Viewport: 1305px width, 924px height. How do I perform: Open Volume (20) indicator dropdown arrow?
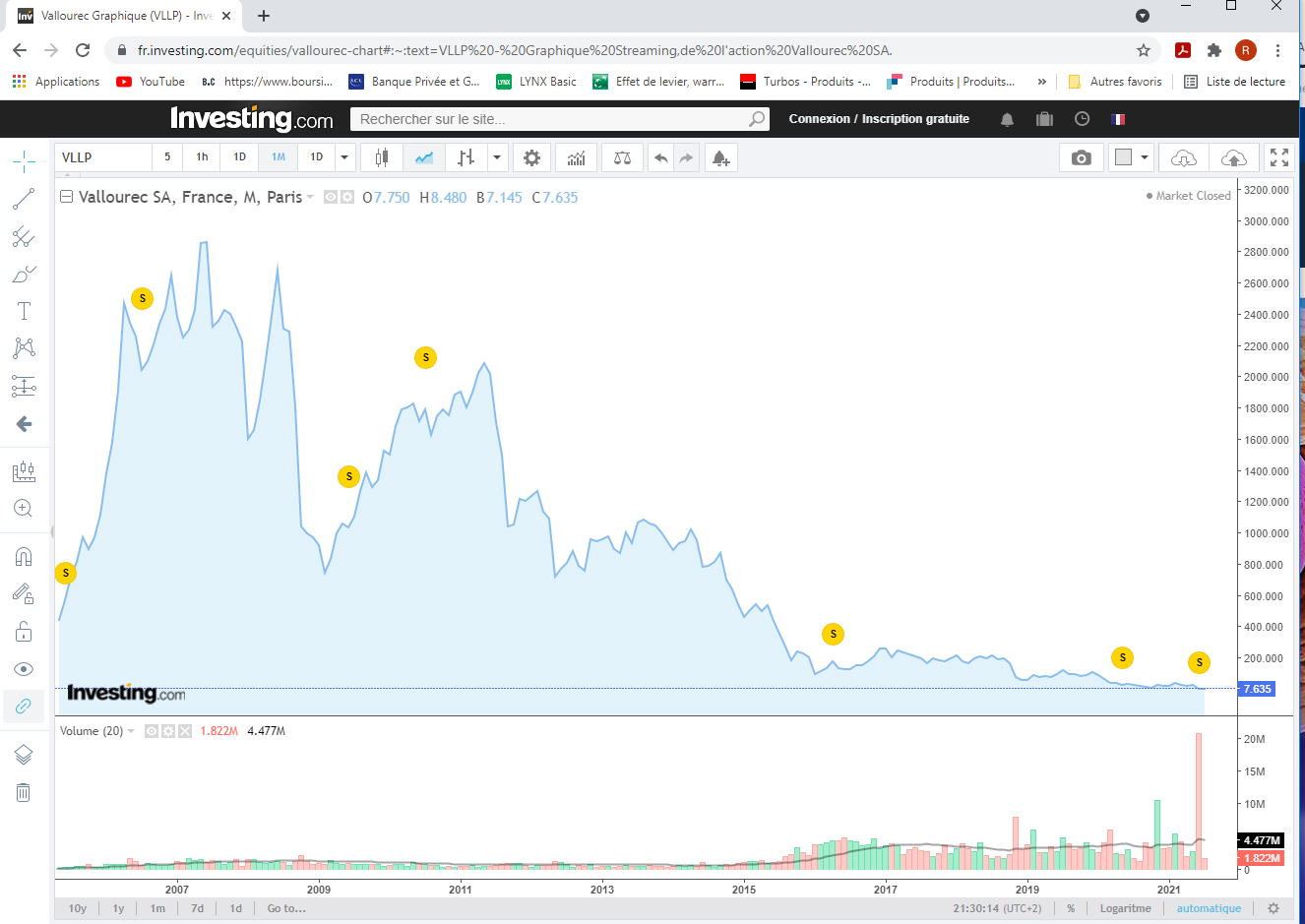point(131,731)
